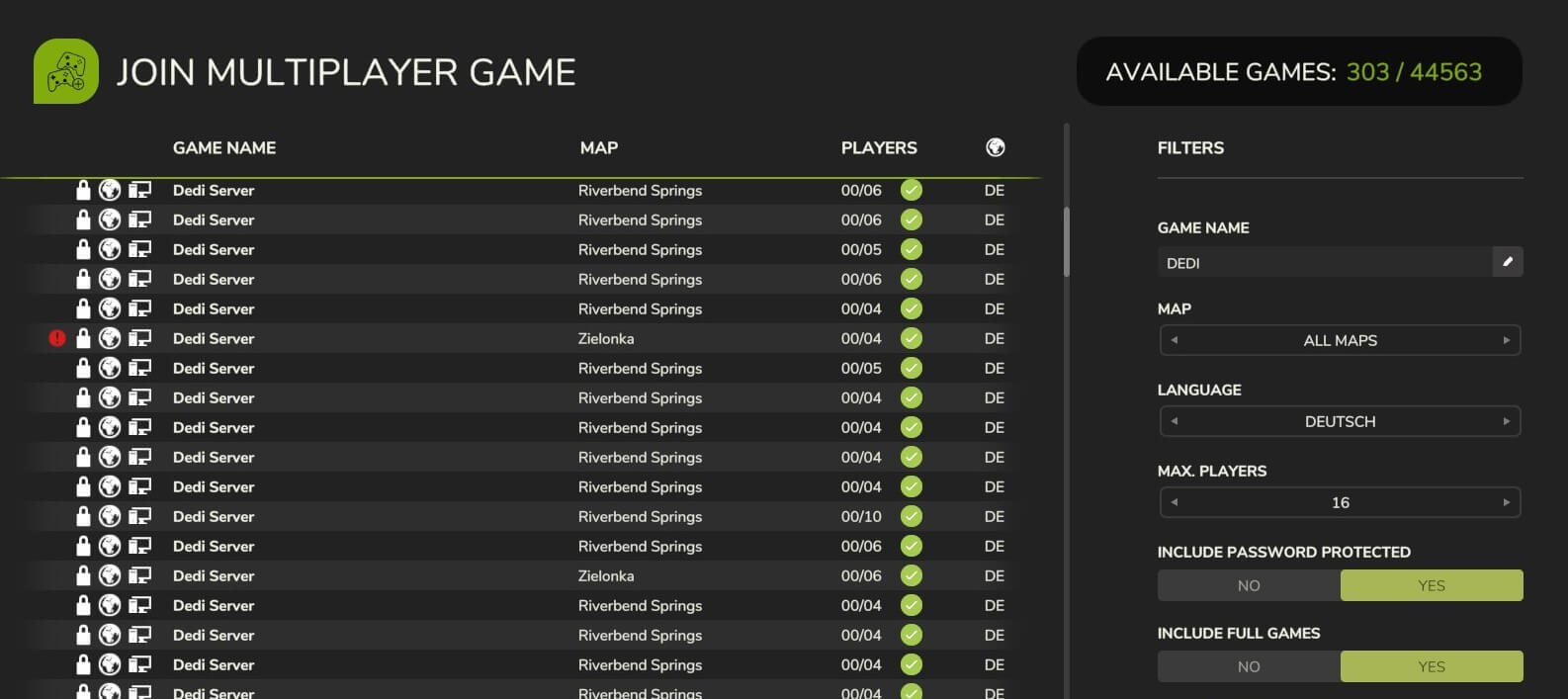Click lock icon on Zielonka 00/06 row
Screen dimensions: 1568x699
pyautogui.click(x=83, y=575)
